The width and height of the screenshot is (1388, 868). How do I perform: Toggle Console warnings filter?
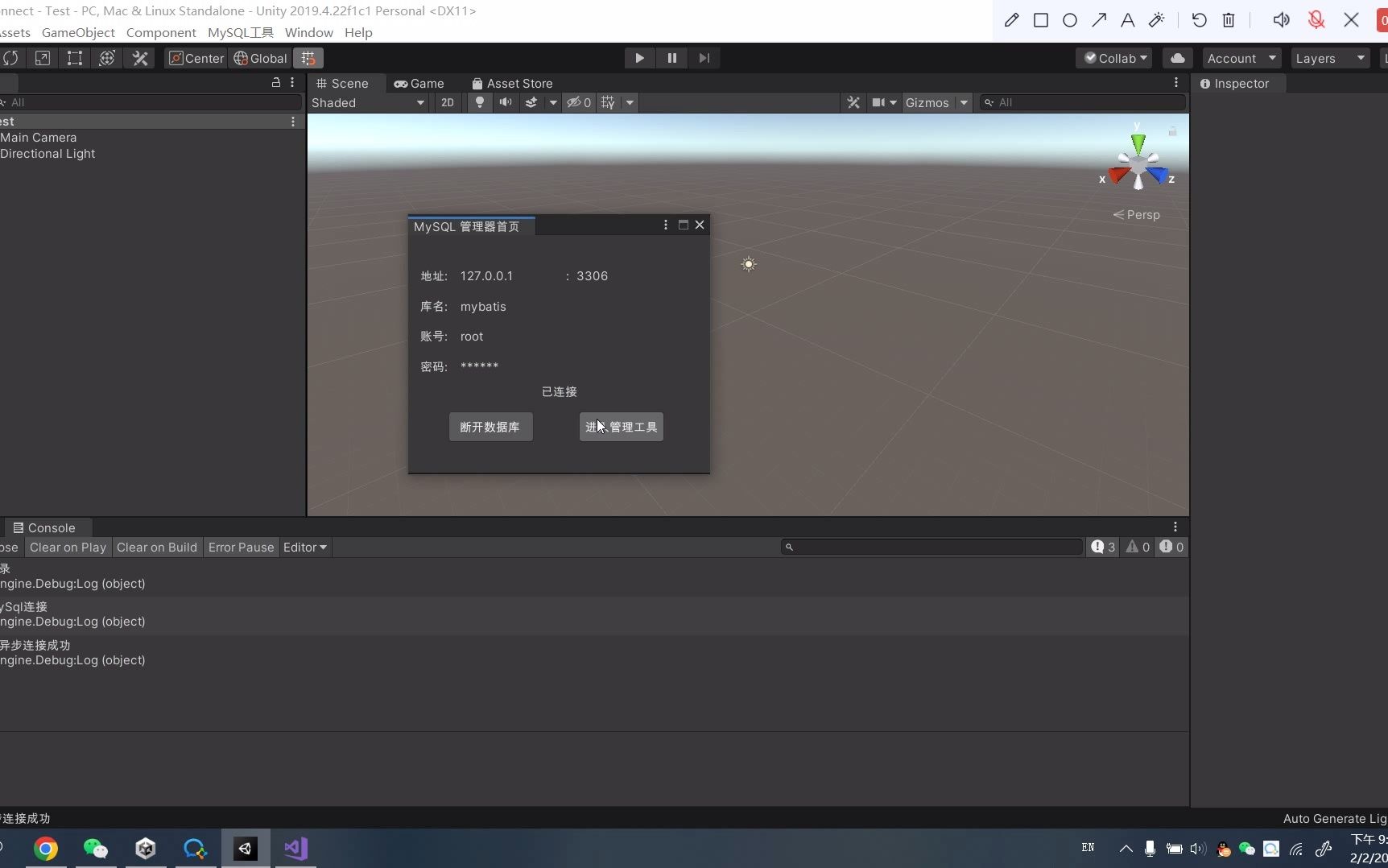pos(1138,548)
